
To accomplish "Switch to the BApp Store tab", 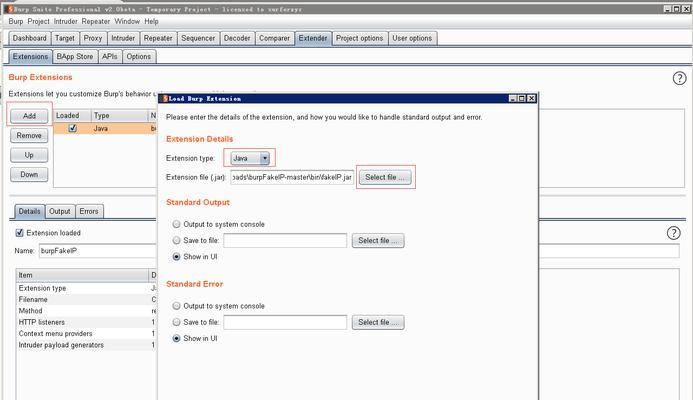I will pos(75,57).
